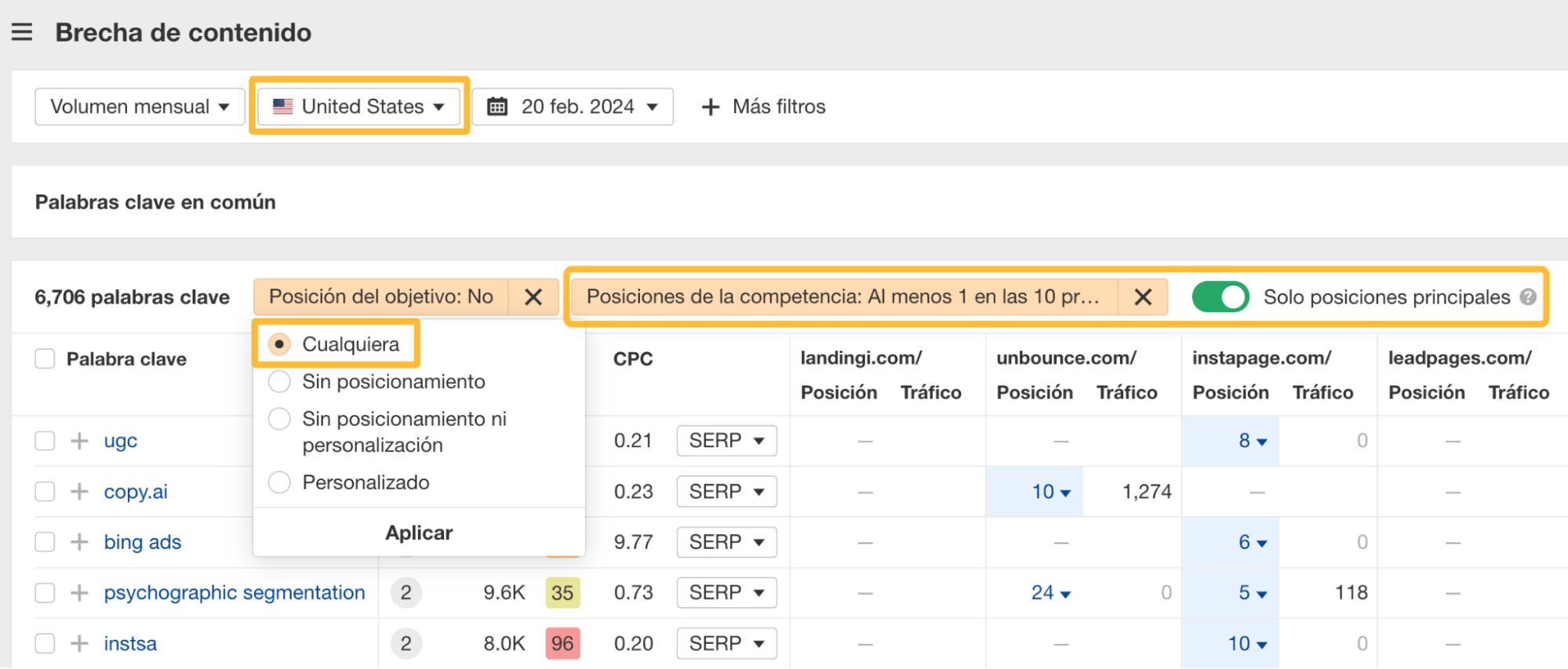The height and width of the screenshot is (669, 1568).
Task: Open the instsa keyword link
Action: [x=130, y=644]
